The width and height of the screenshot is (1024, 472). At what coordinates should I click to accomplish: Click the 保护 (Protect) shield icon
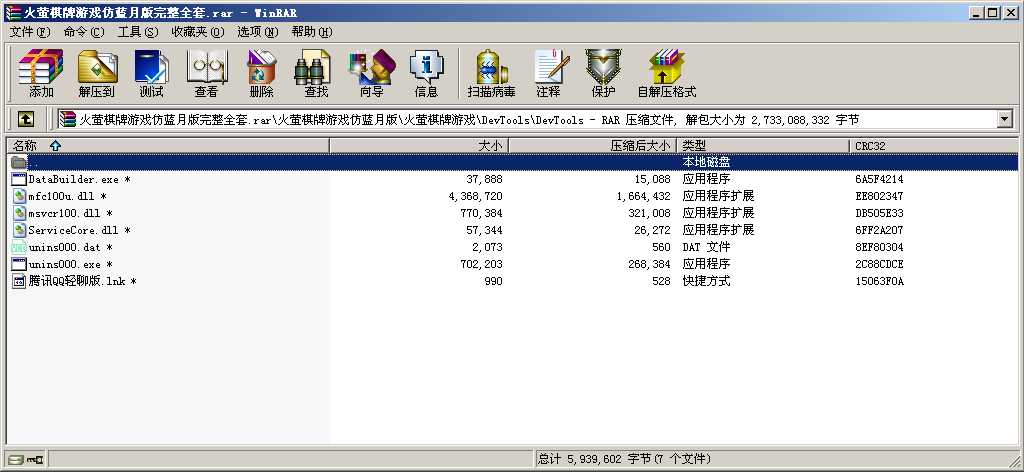(603, 66)
